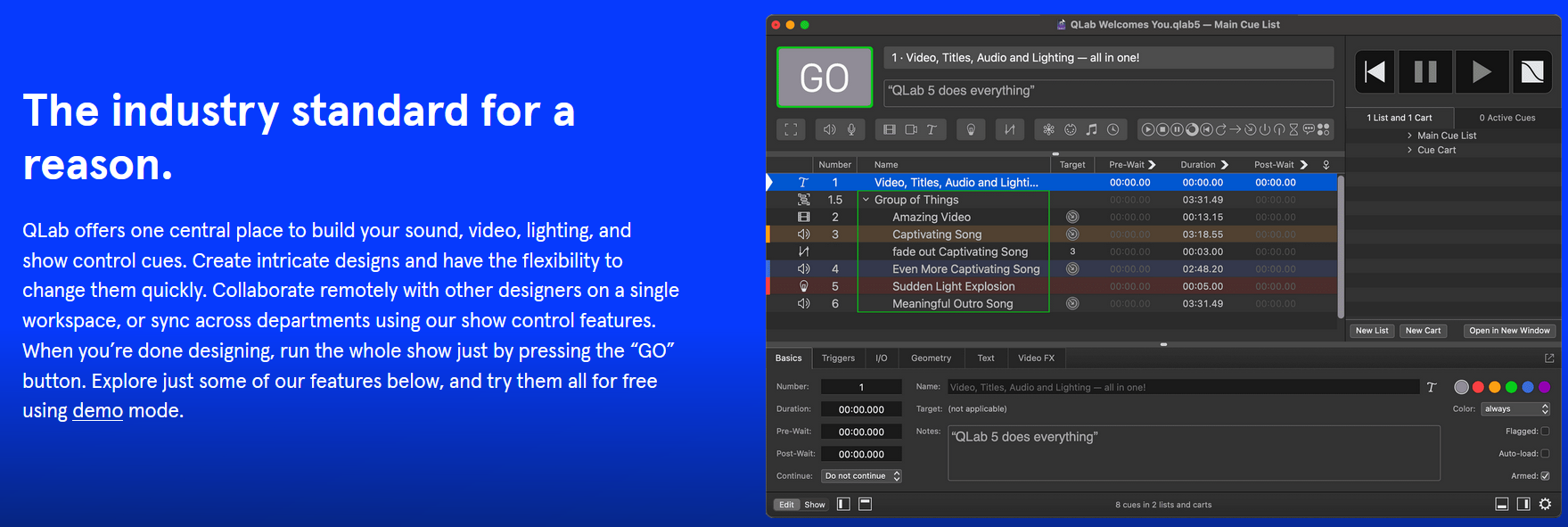Add a Text cue from the toolbar
Image resolution: width=1568 pixels, height=527 pixels.
pos(932,129)
